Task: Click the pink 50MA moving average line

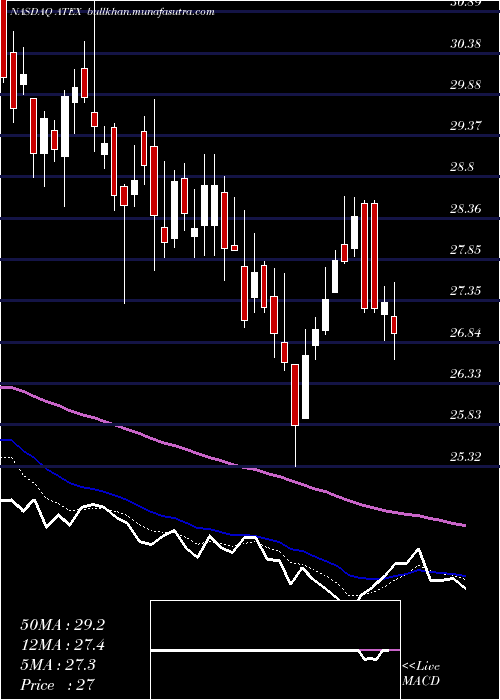Action: [232, 464]
